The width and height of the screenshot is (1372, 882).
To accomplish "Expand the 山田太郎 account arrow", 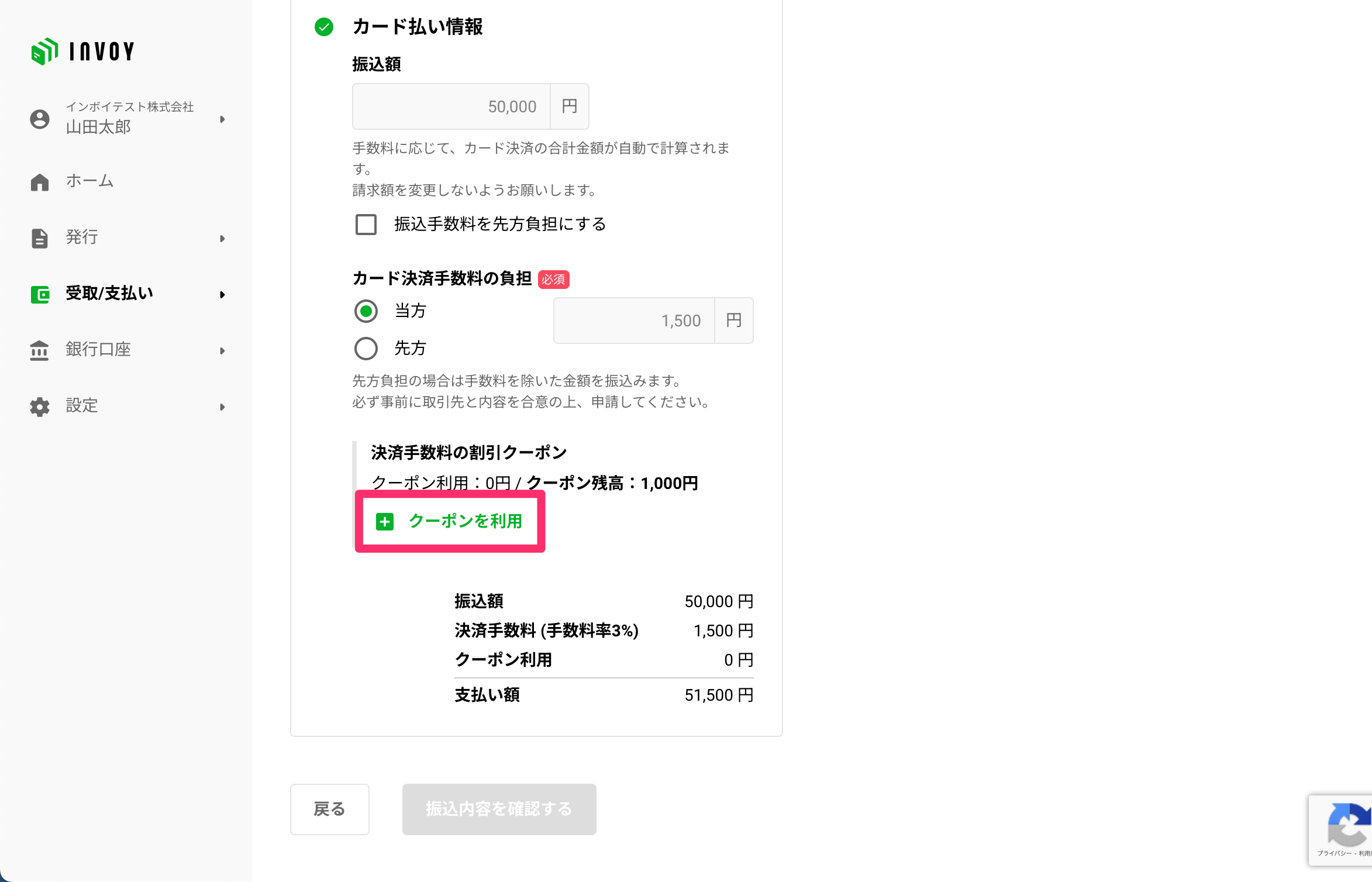I will [222, 119].
